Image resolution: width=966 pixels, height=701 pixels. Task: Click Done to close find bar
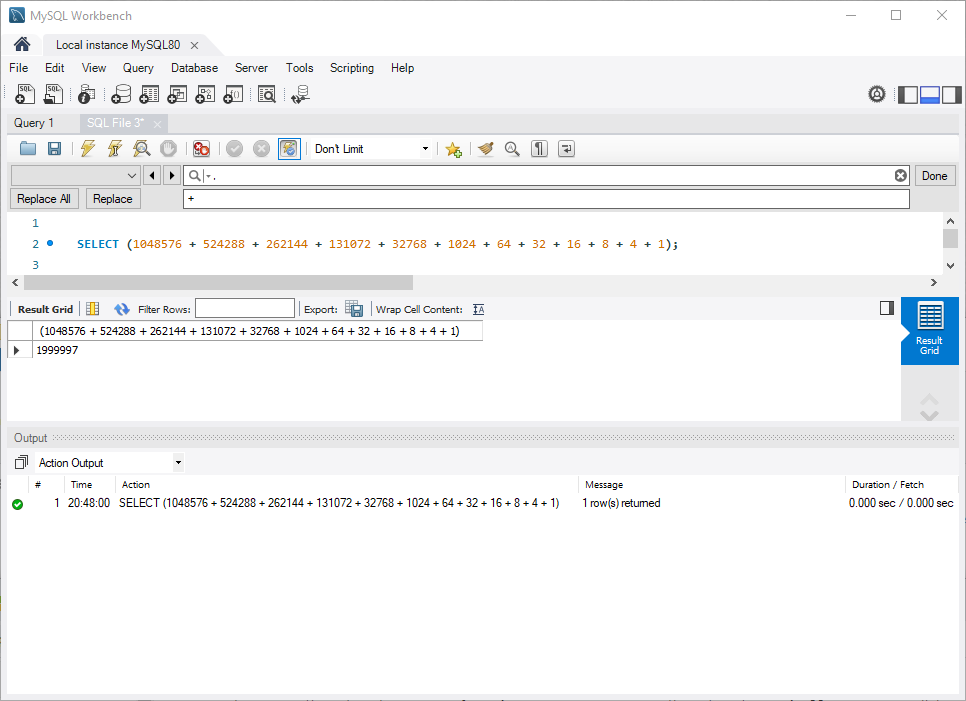[x=934, y=176]
